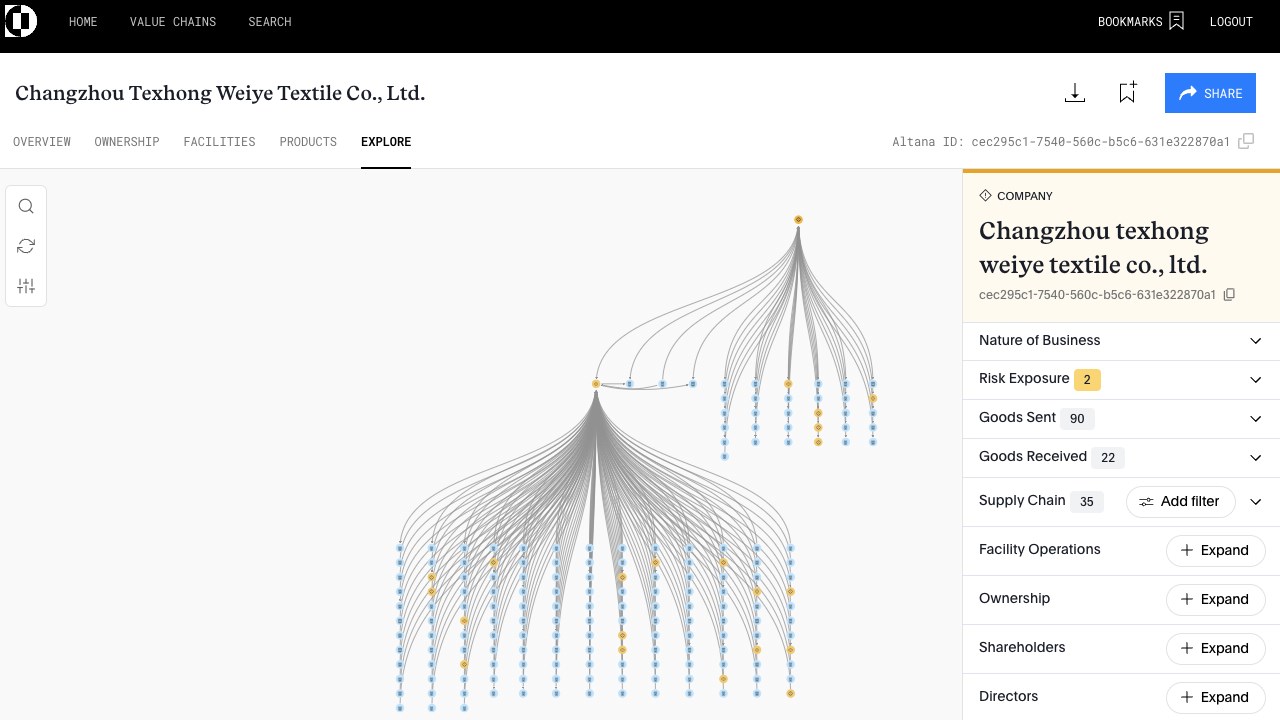Expand the Nature of Business section
The image size is (1280, 720).
pyautogui.click(x=1256, y=341)
